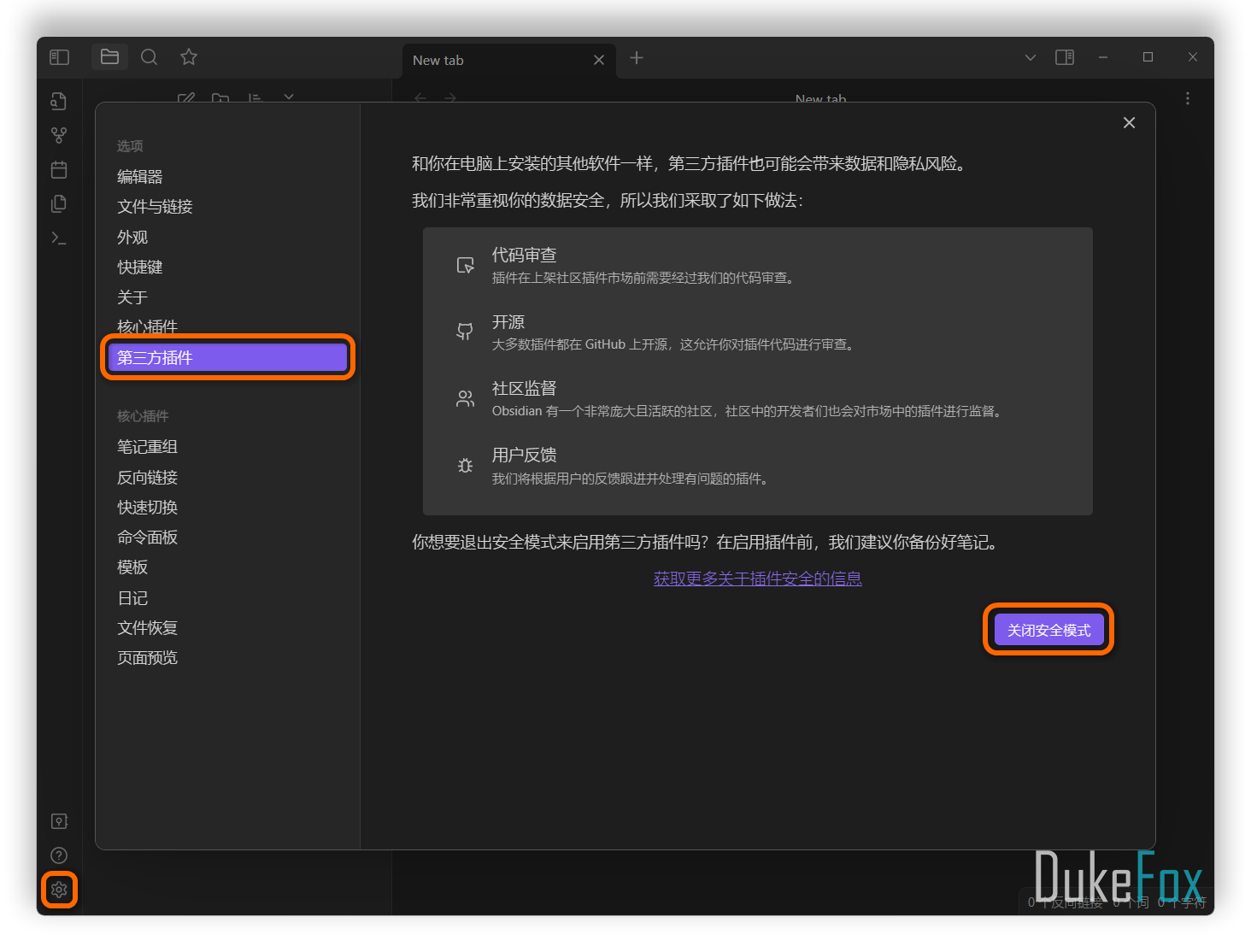Toggle the left sidebar panel

[59, 56]
